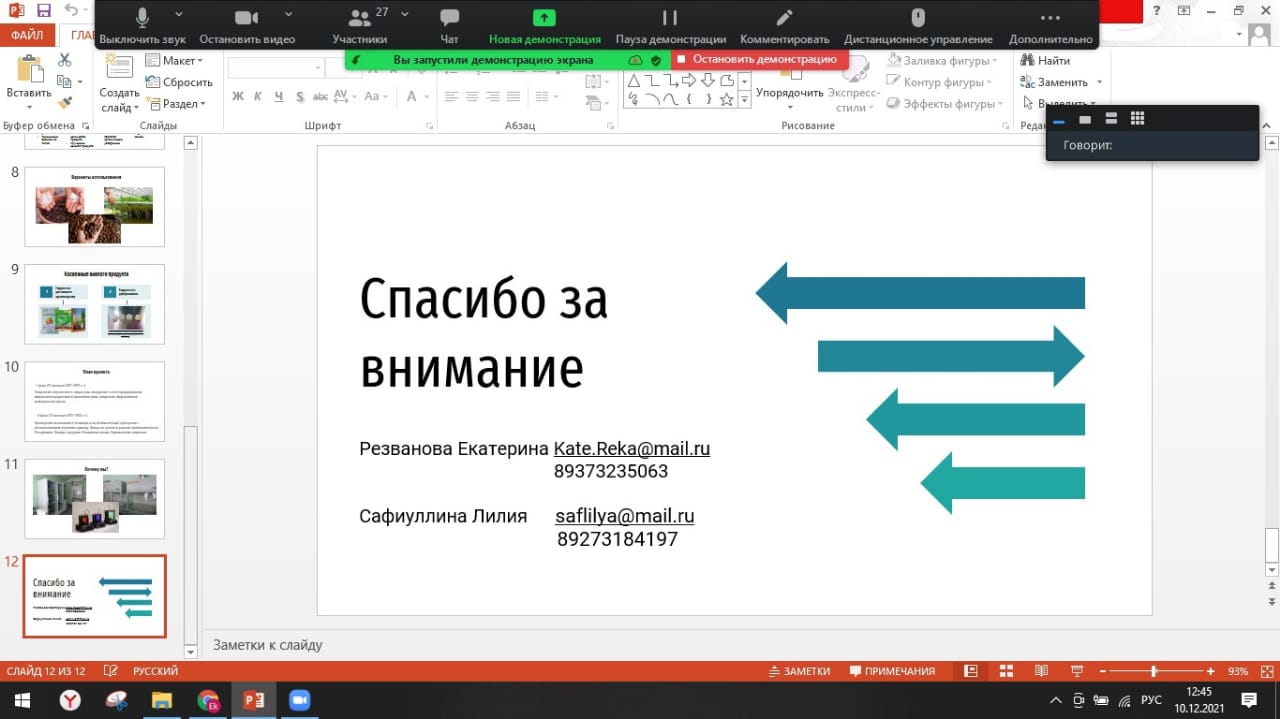The width and height of the screenshot is (1280, 719).
Task: Click the red Остановить демонстрацию button
Action: coord(758,59)
